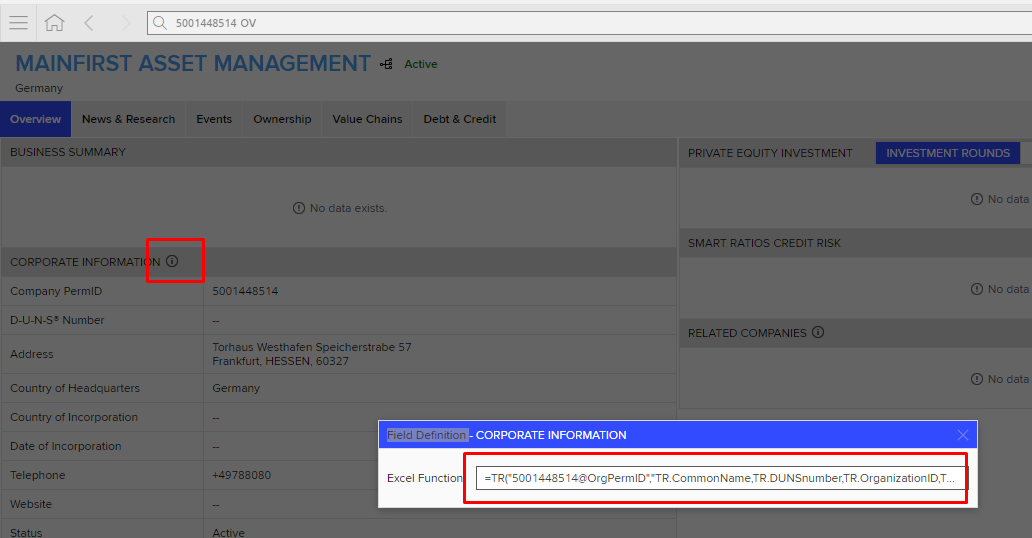The image size is (1032, 538).
Task: Select the Excel Function formula field
Action: [722, 478]
